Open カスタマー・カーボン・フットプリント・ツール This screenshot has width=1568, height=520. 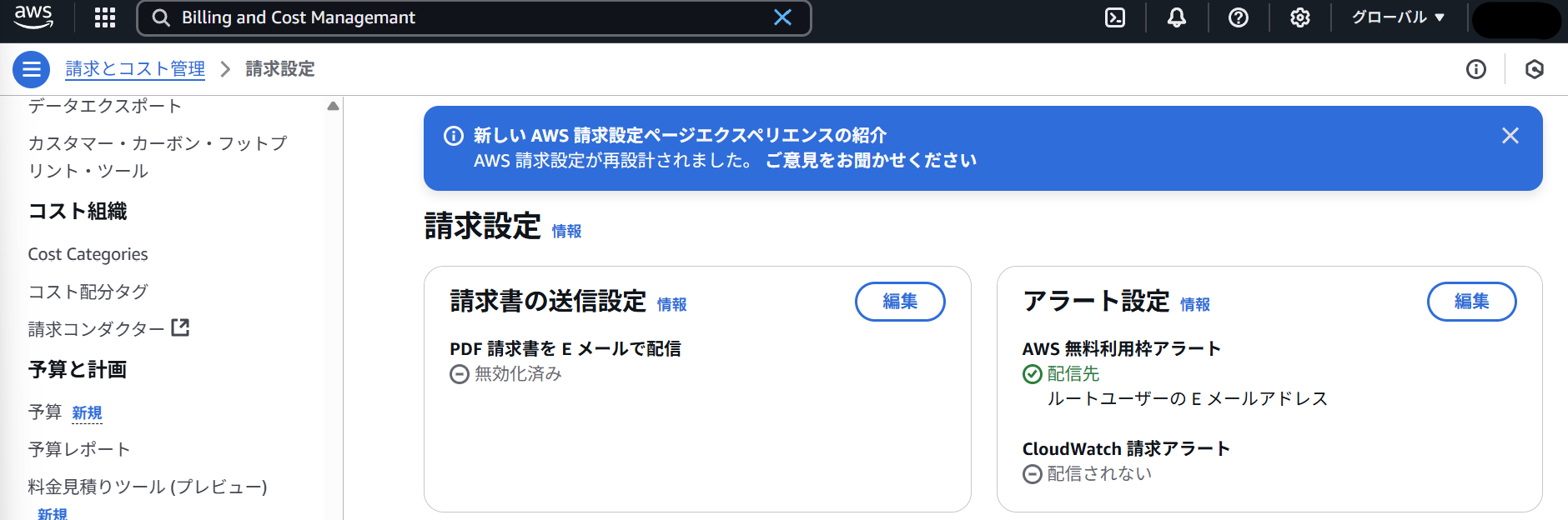[x=158, y=157]
